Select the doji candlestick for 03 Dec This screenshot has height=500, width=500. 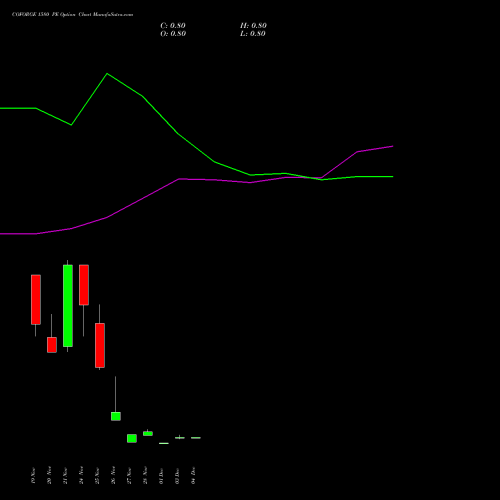pyautogui.click(x=180, y=438)
